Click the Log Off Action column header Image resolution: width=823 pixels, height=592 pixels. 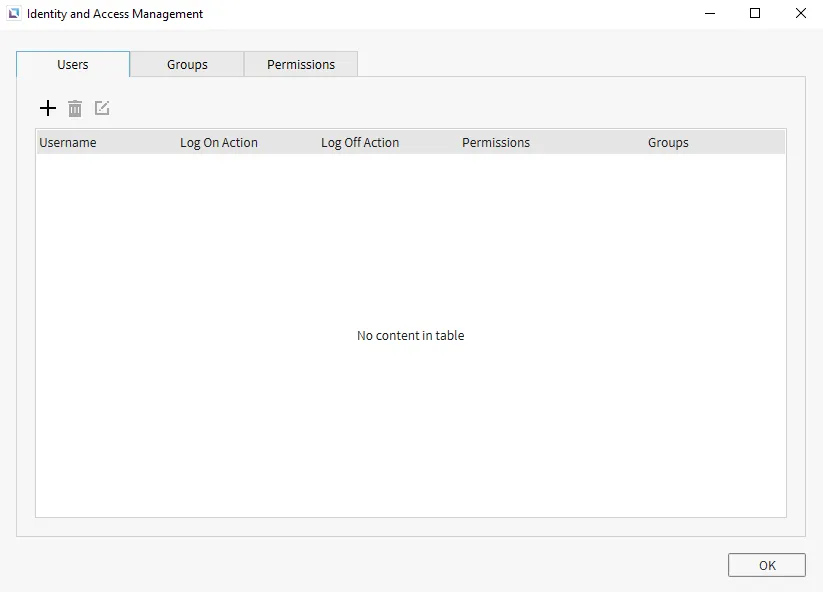360,142
